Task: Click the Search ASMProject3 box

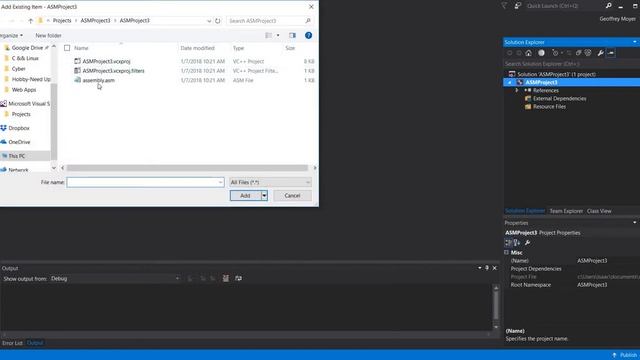Action: pos(269,21)
